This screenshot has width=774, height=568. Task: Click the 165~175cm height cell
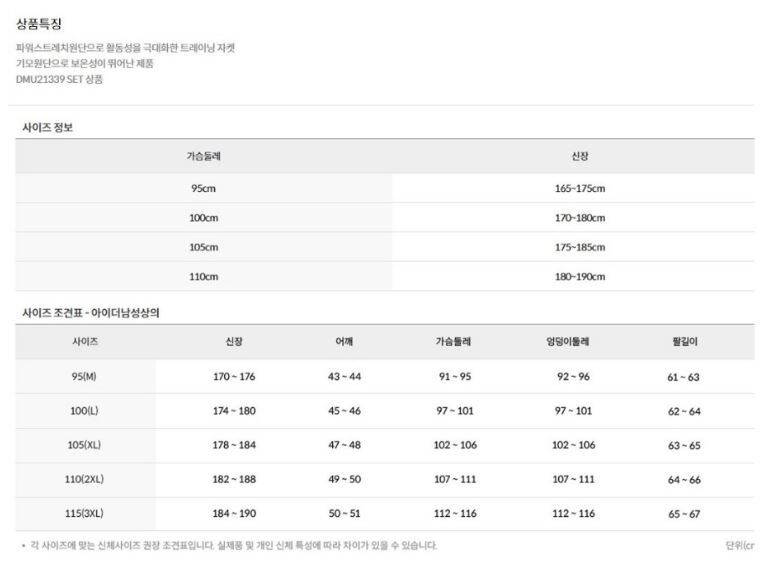[579, 188]
